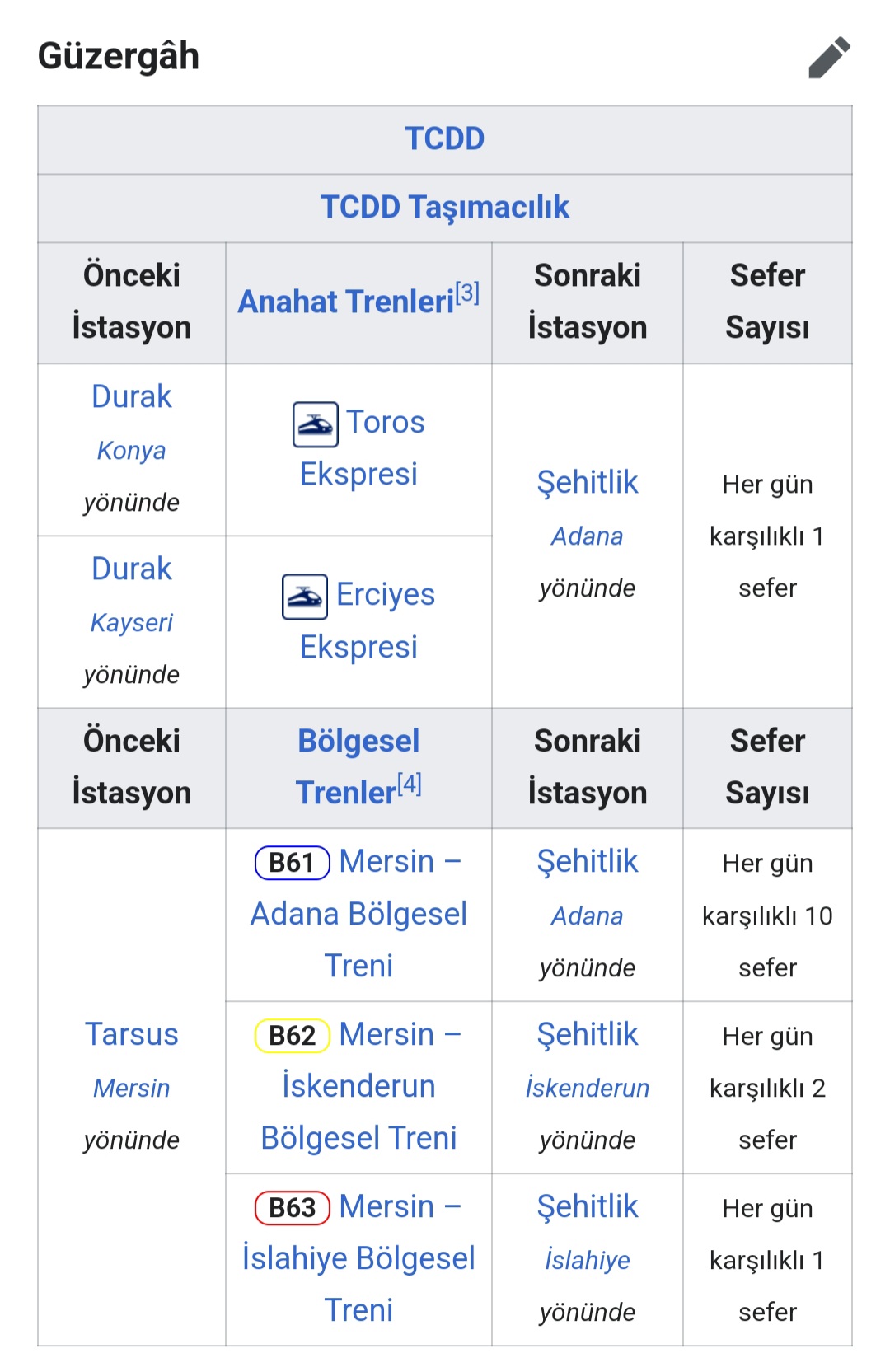890x1372 pixels.
Task: Open the Kayseri destination link
Action: (132, 623)
